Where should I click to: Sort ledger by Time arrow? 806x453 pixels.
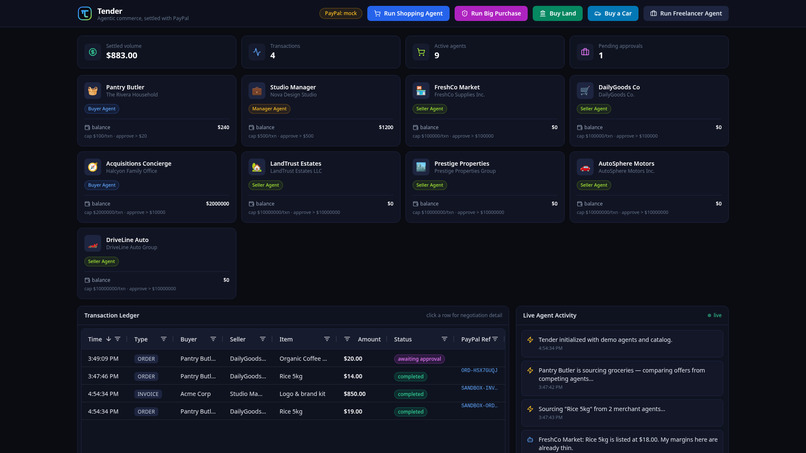[108, 339]
